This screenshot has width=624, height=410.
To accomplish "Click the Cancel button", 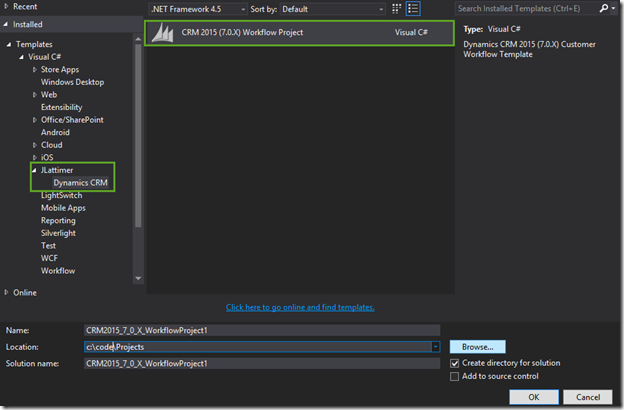I will pyautogui.click(x=588, y=397).
